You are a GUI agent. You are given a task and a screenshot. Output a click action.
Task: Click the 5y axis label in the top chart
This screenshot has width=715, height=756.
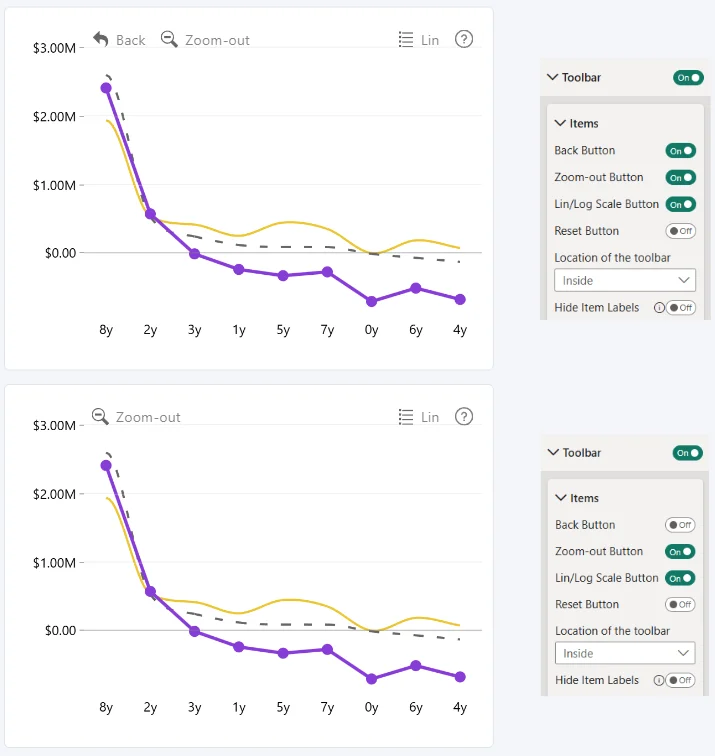283,330
